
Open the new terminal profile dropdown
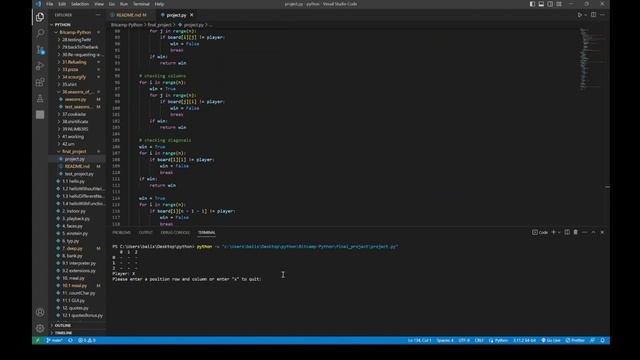[x=559, y=232]
